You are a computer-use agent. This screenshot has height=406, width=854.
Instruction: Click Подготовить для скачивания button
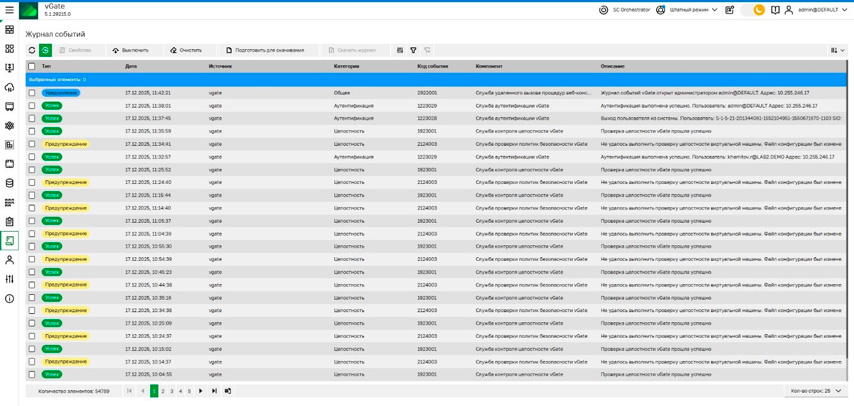tap(265, 50)
